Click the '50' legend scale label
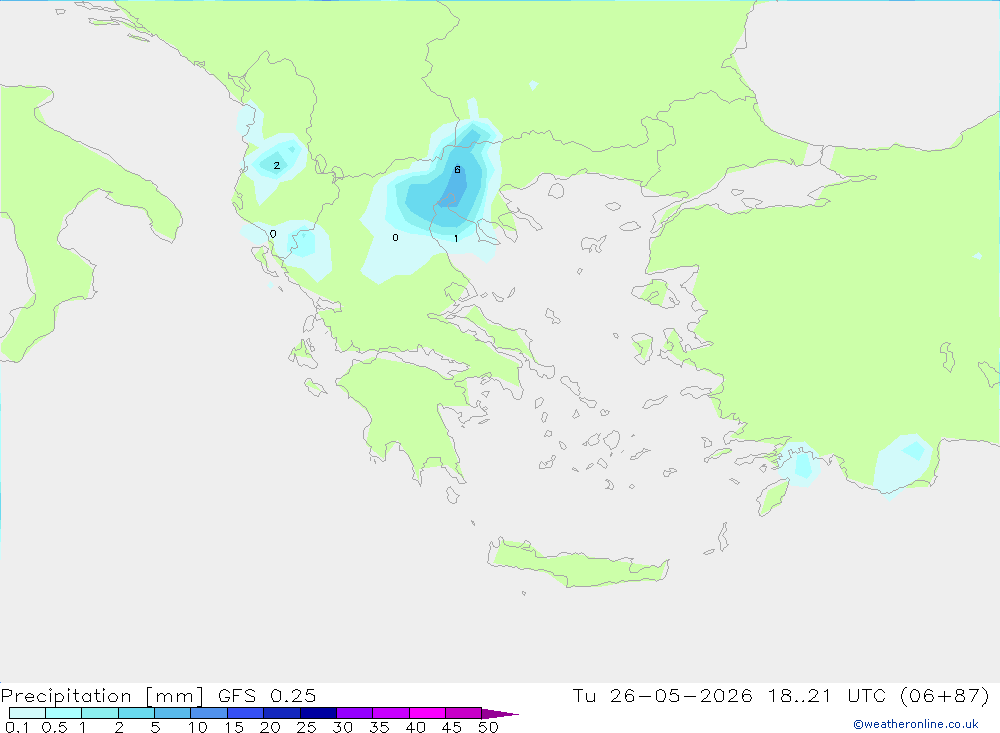Screen dimensions: 1000x733 pyautogui.click(x=489, y=727)
